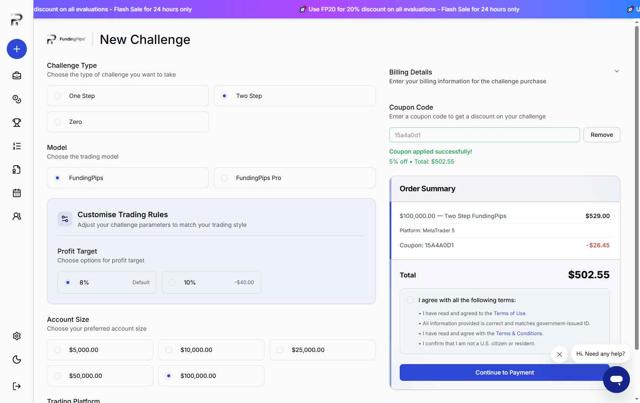This screenshot has height=403, width=640.
Task: Click the 'Coupon: 15A4A0D1' line
Action: [x=427, y=245]
